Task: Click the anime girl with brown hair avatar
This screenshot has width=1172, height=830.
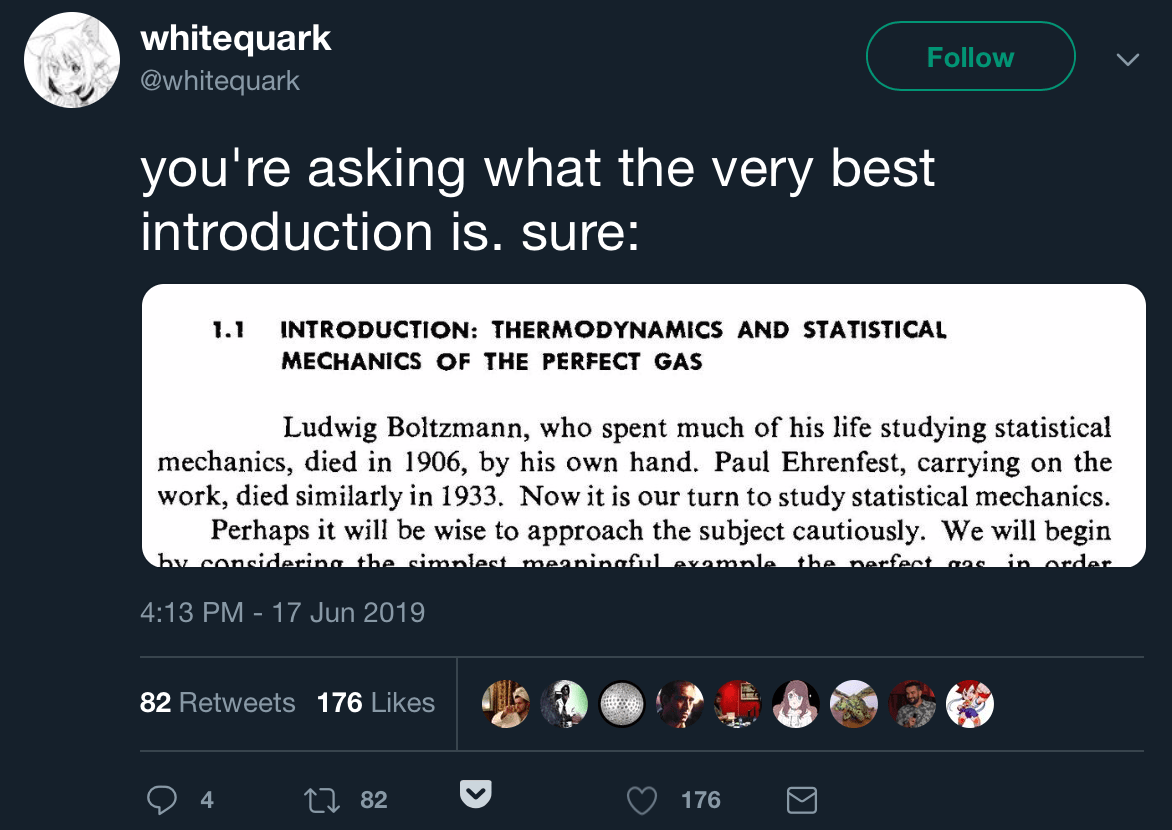Action: (x=796, y=704)
